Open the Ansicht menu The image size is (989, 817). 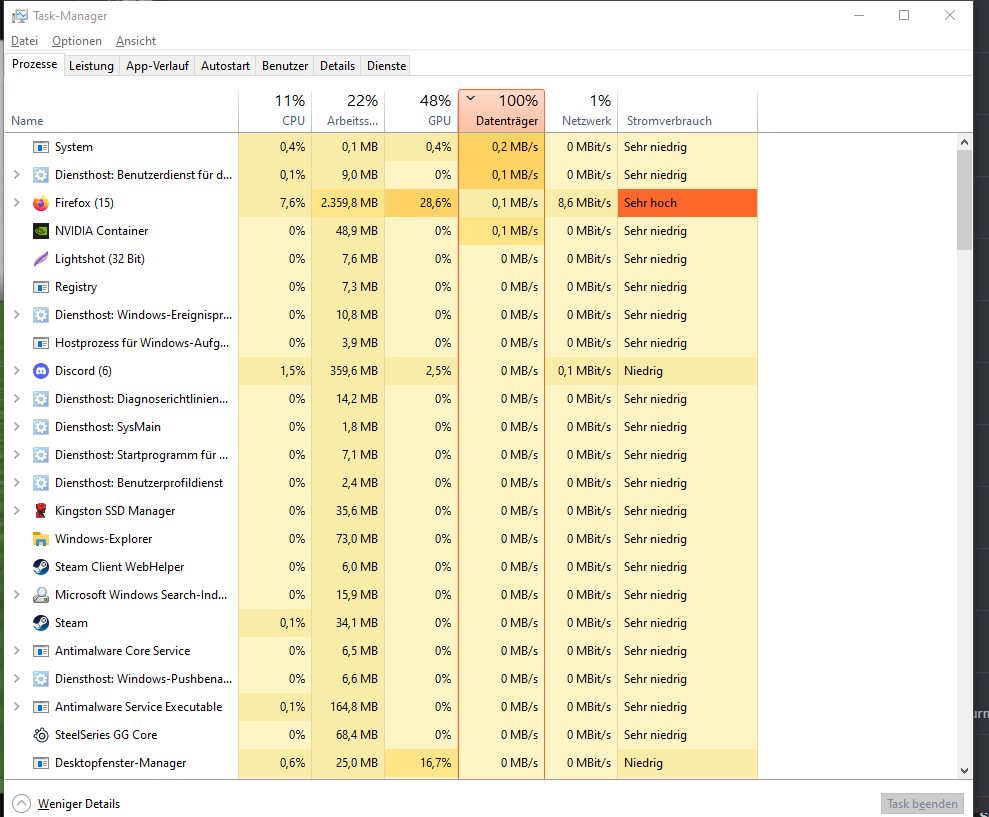pyautogui.click(x=136, y=41)
